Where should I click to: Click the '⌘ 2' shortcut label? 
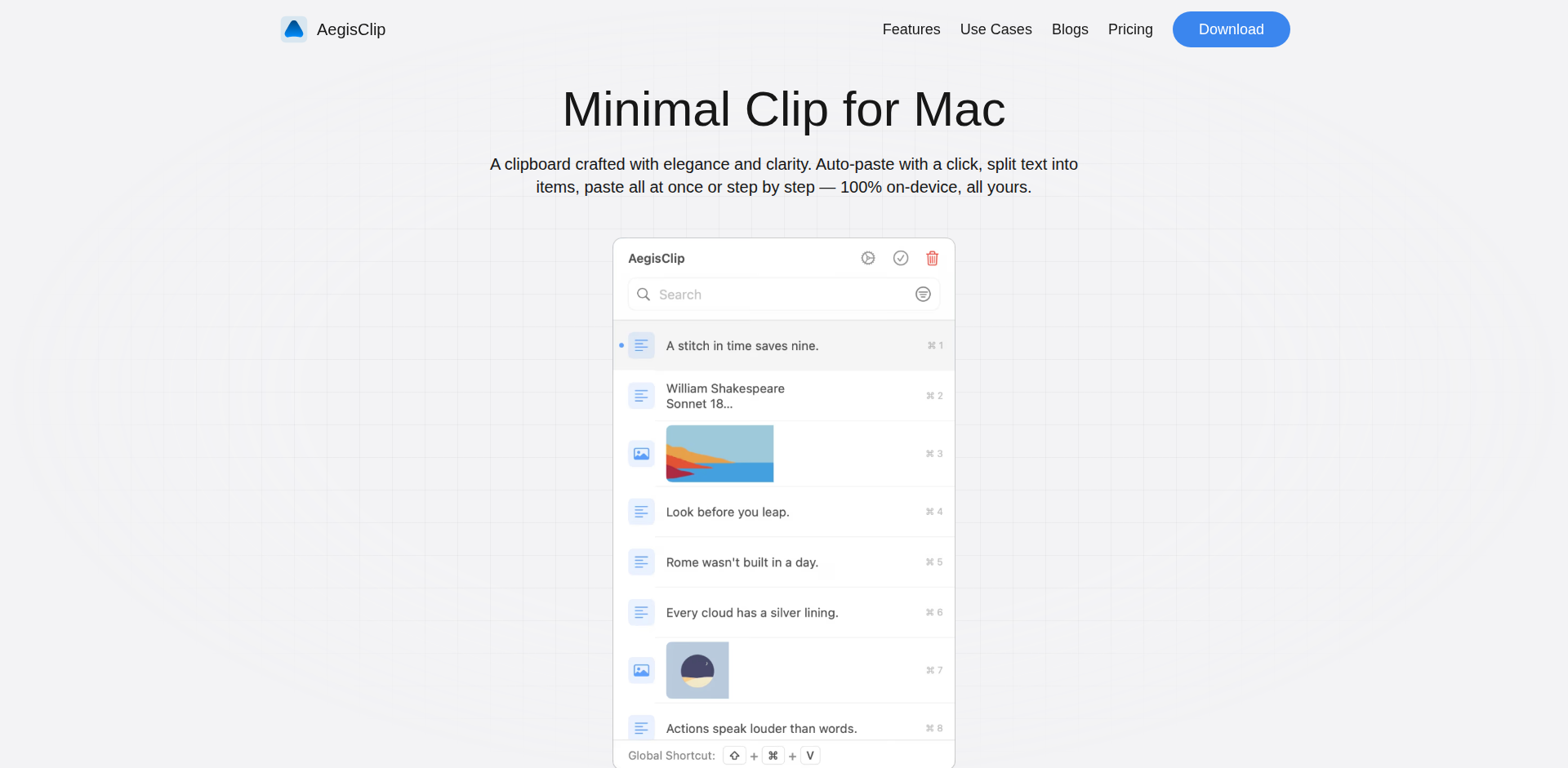tap(934, 396)
